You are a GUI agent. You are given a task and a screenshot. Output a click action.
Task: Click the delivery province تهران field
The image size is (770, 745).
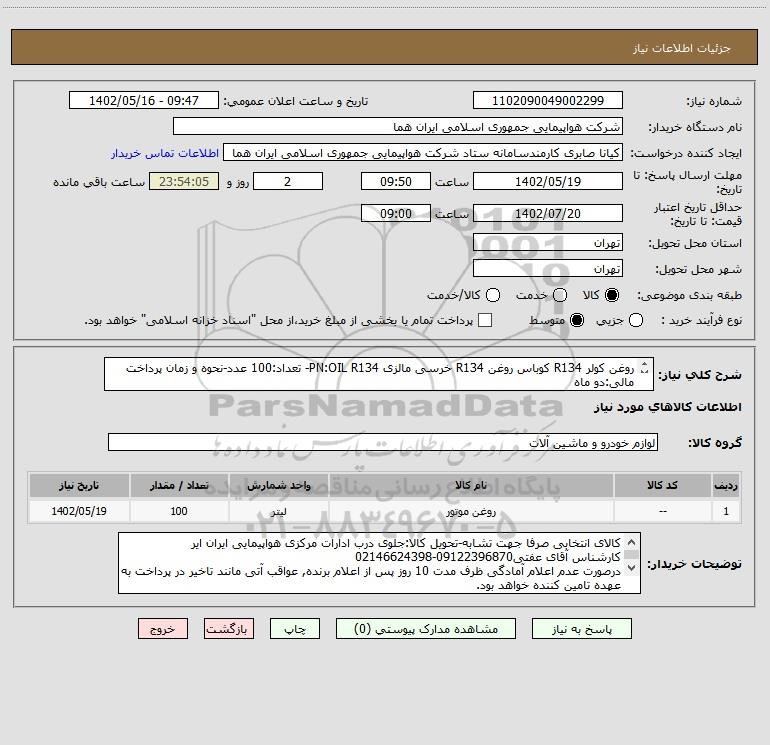click(x=548, y=243)
